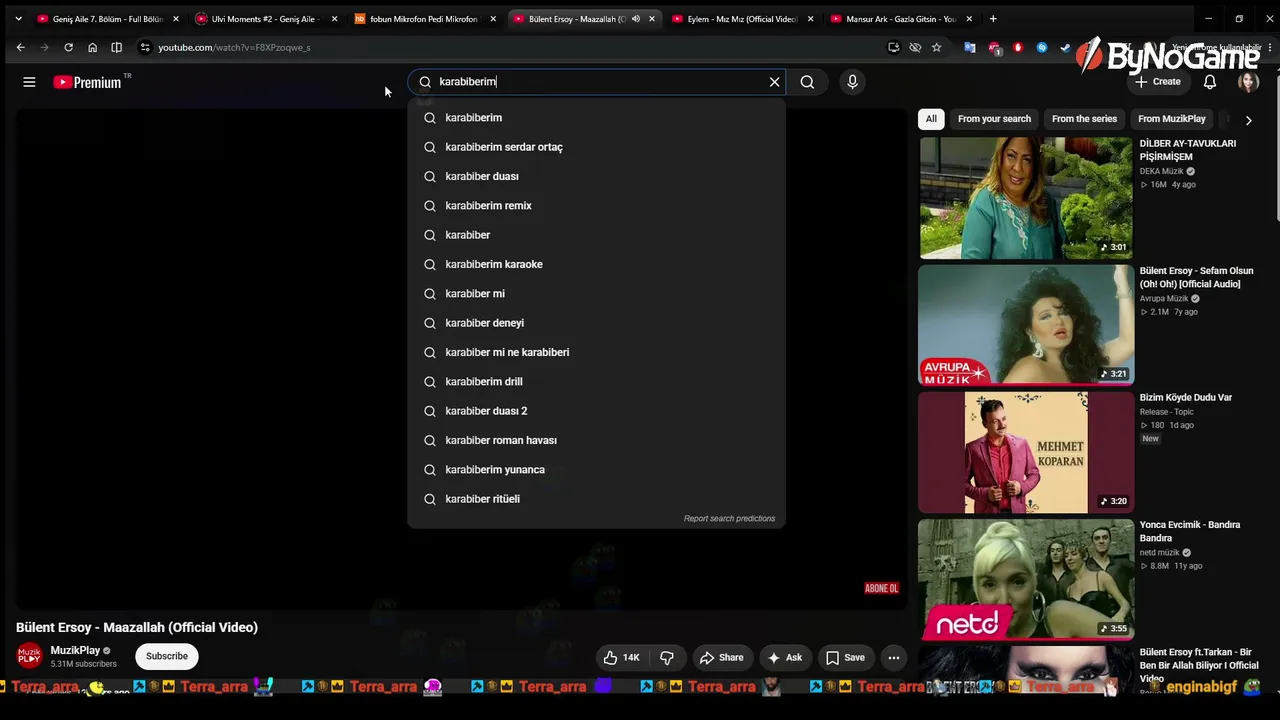Bookmark this page with the star

[x=936, y=47]
